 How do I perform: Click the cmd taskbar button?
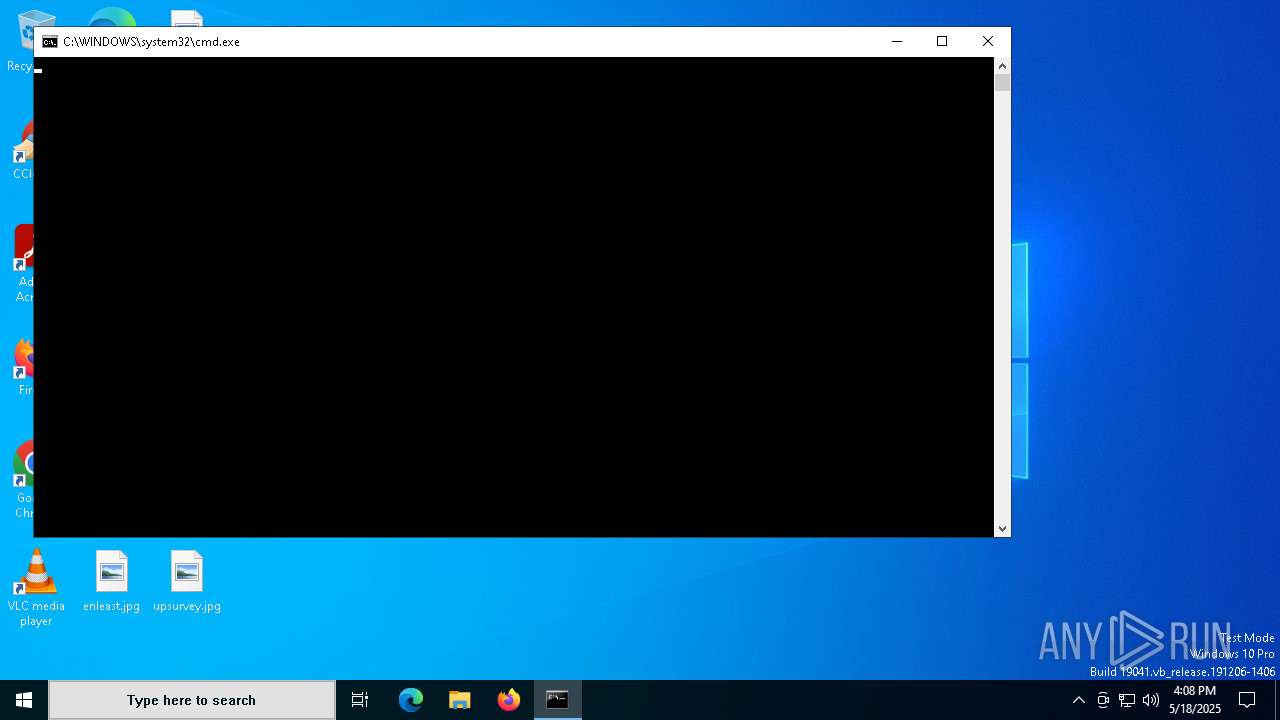point(558,700)
